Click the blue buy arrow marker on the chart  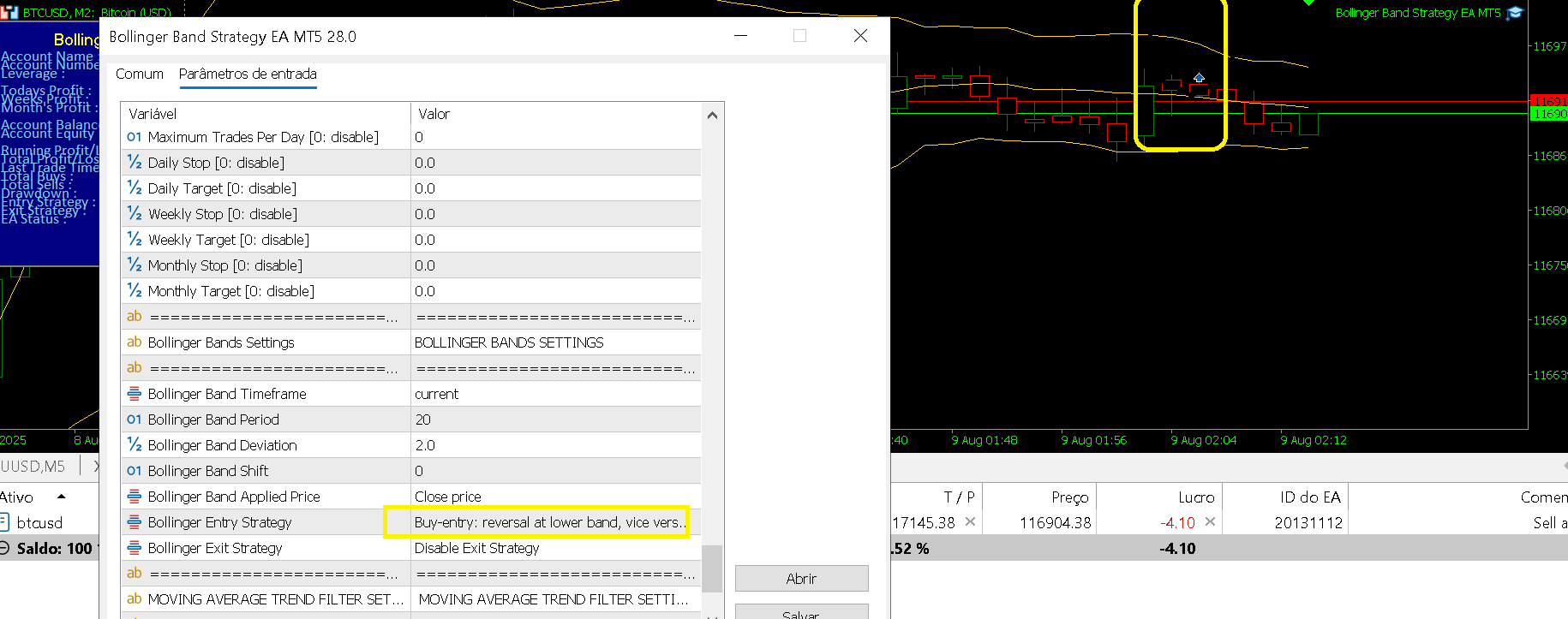point(1200,78)
